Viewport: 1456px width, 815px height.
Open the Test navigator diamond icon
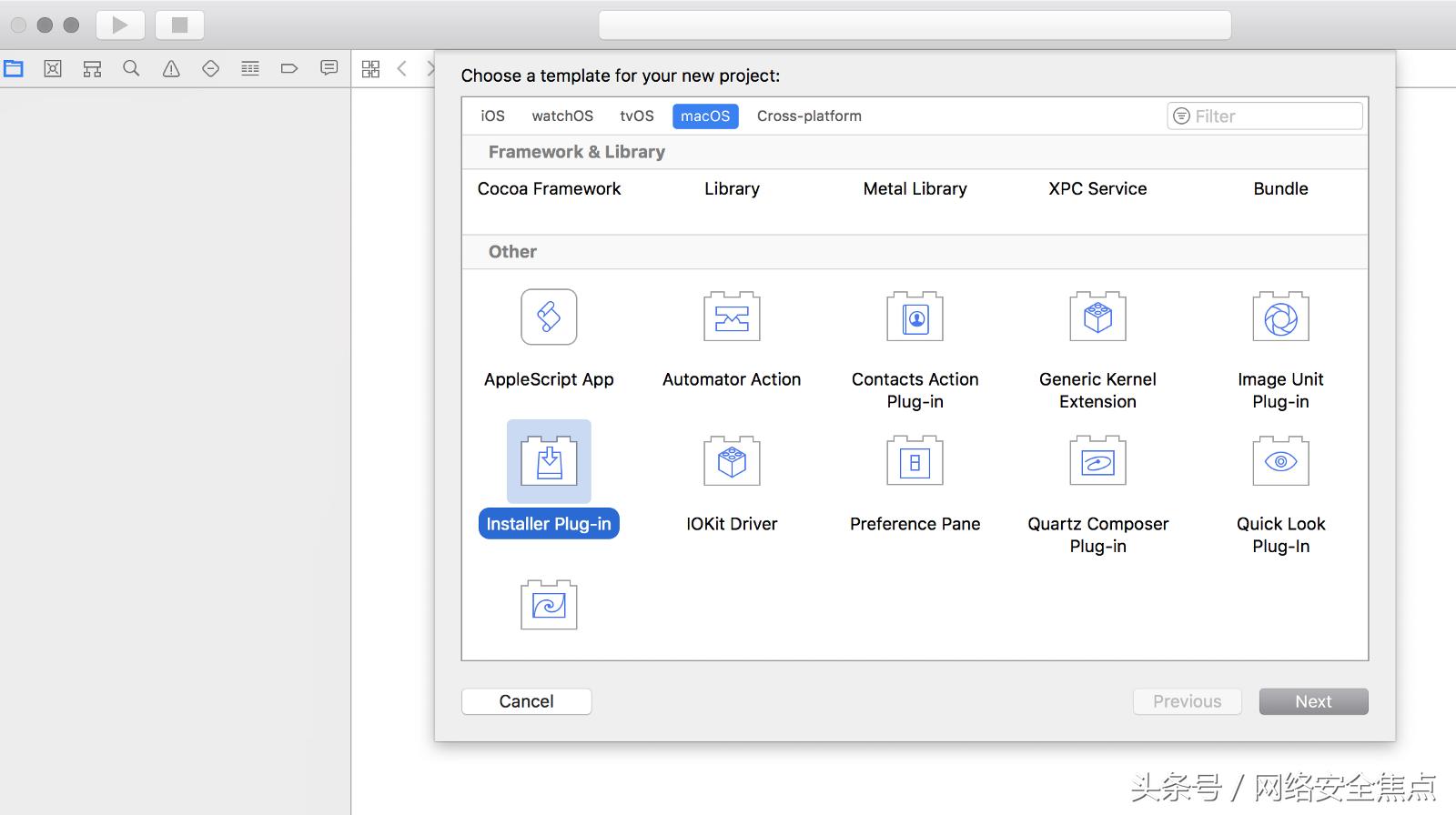210,68
